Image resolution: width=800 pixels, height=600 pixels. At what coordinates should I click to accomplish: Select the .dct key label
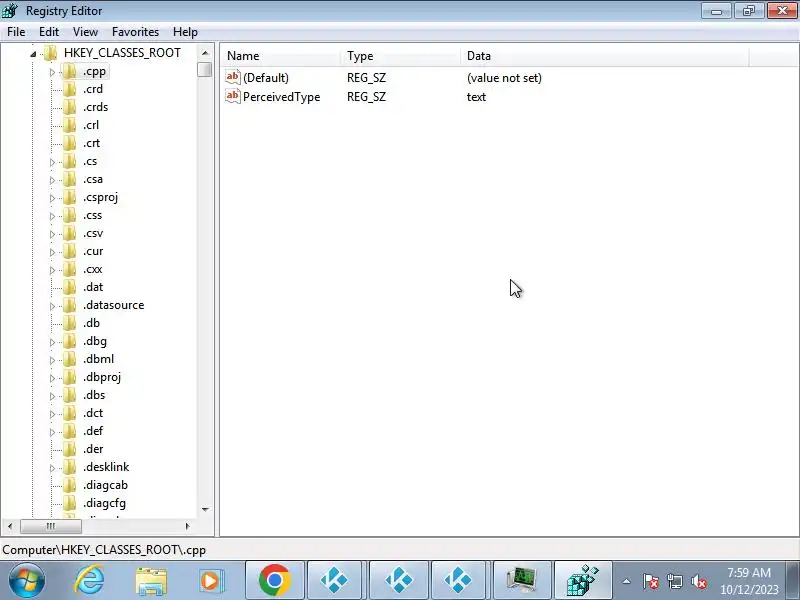pos(93,413)
